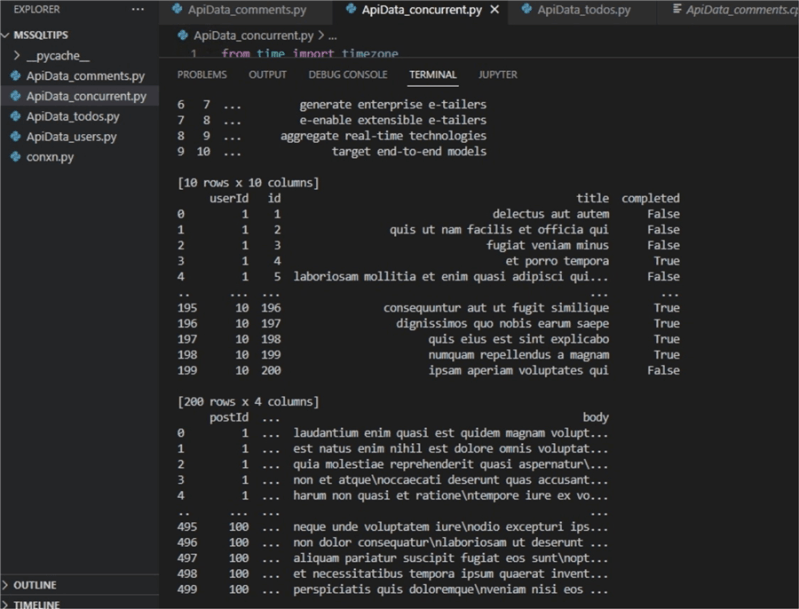This screenshot has height=609, width=799.
Task: Open ApiData_todos.py from the explorer
Action: (80, 116)
